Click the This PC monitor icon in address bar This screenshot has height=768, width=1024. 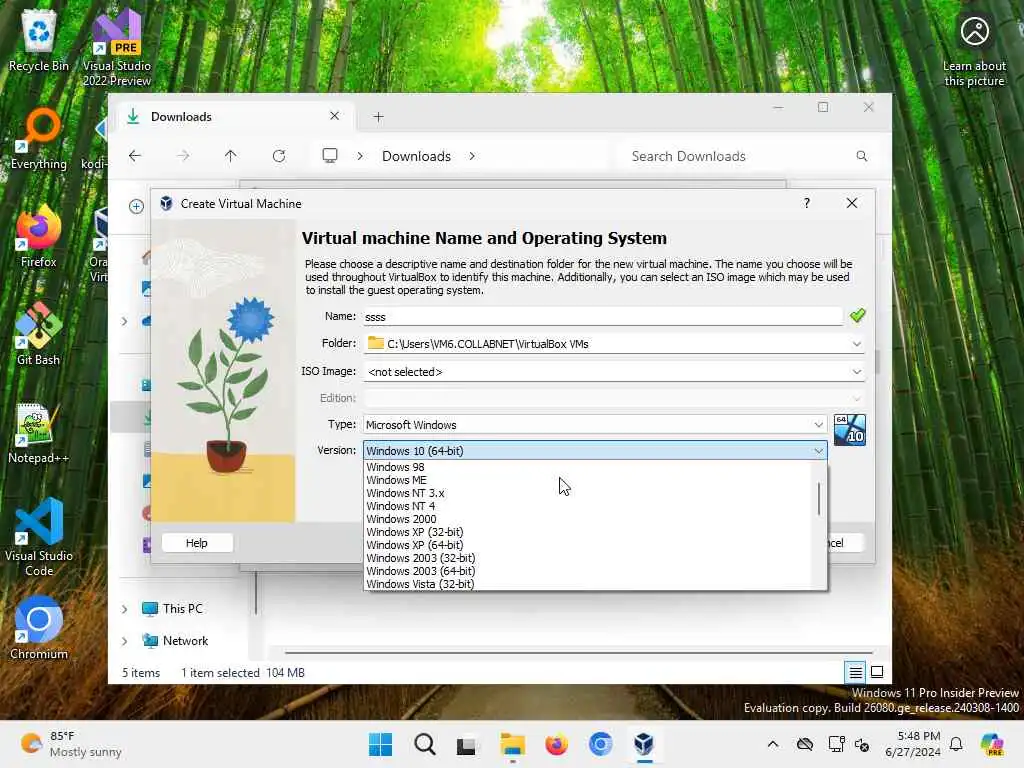tap(330, 155)
